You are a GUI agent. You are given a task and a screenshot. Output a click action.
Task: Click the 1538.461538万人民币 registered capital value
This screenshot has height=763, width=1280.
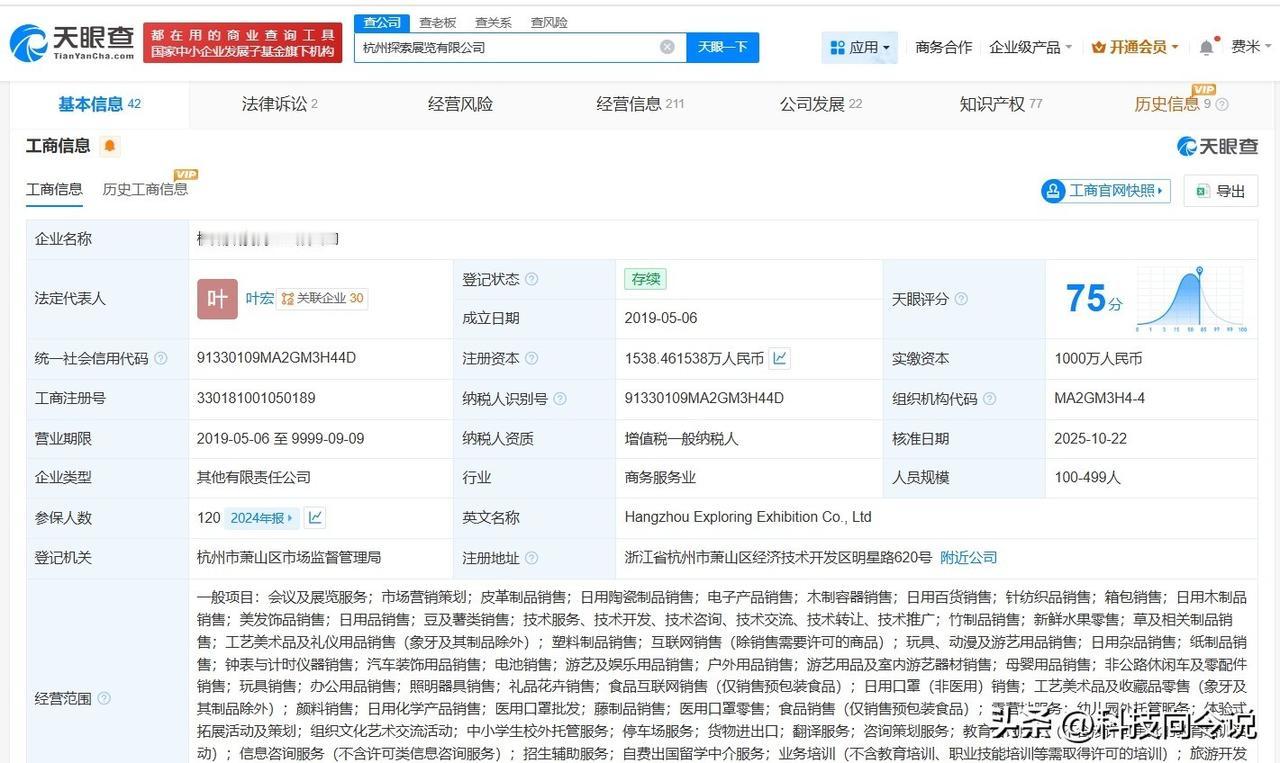coord(694,358)
